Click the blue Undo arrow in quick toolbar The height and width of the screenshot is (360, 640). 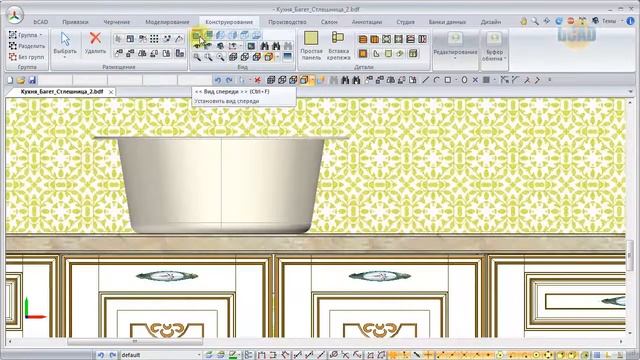(x=218, y=80)
